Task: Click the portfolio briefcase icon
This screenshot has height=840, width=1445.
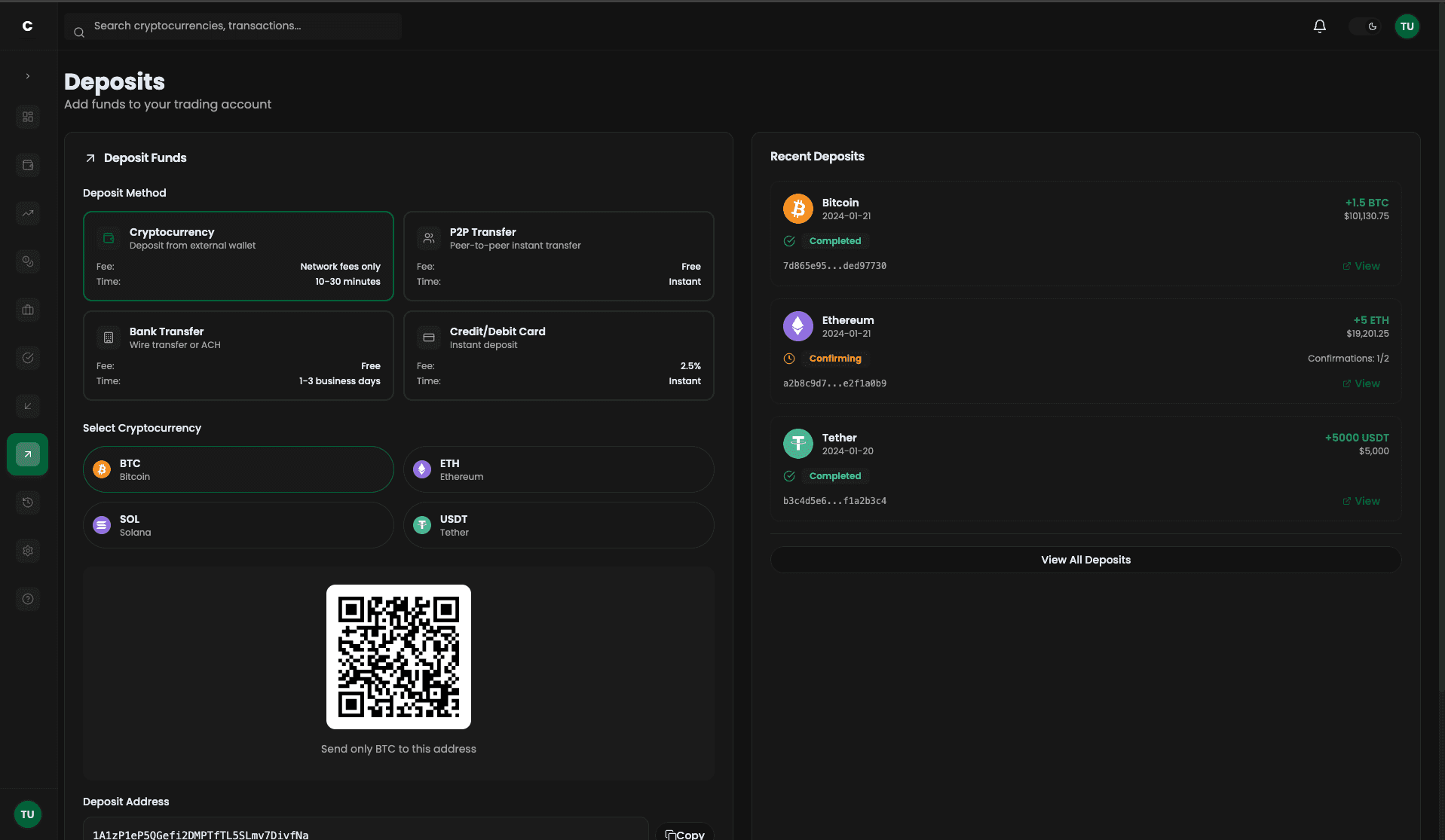Action: [27, 310]
